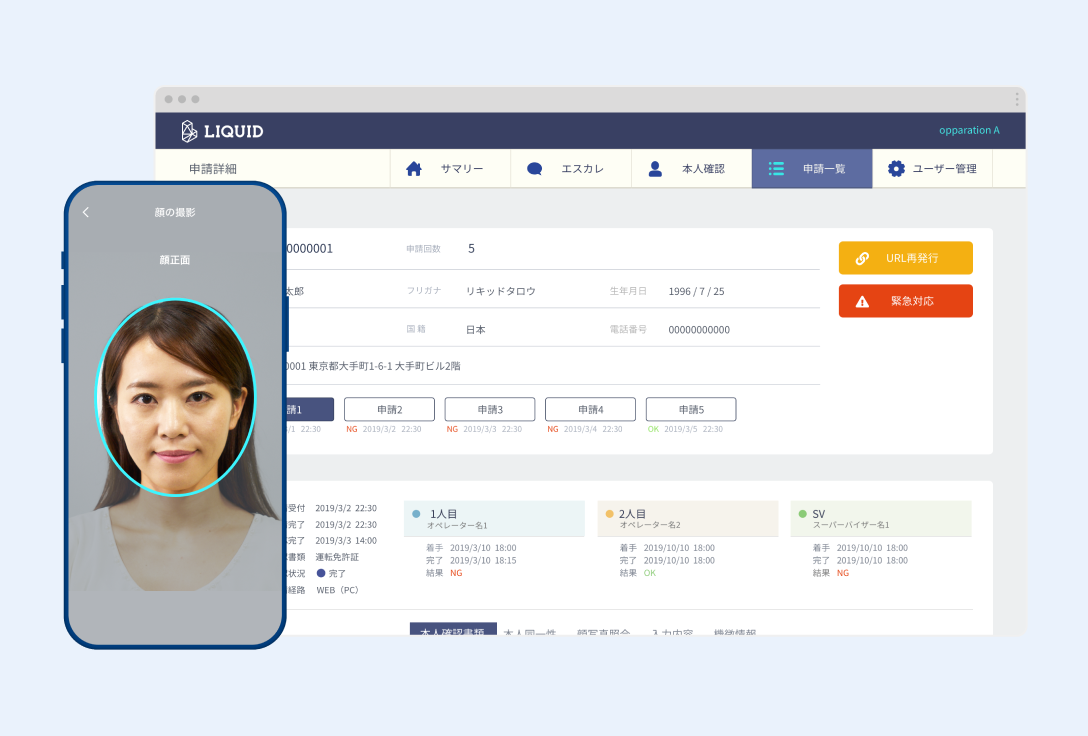Select the 1人目 operator card header
The image size is (1088, 736).
click(x=494, y=518)
